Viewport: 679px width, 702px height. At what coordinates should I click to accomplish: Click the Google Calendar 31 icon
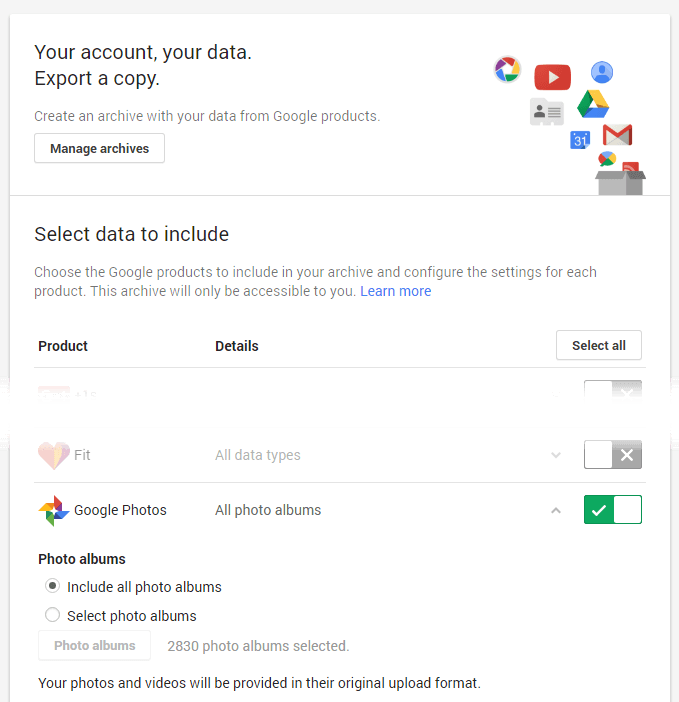coord(580,140)
